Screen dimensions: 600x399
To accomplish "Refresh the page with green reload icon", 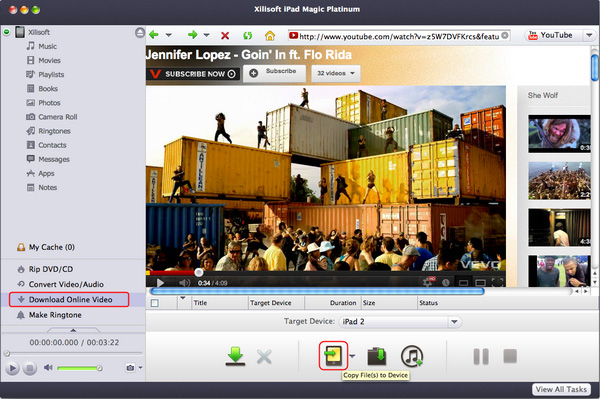I will pyautogui.click(x=248, y=36).
